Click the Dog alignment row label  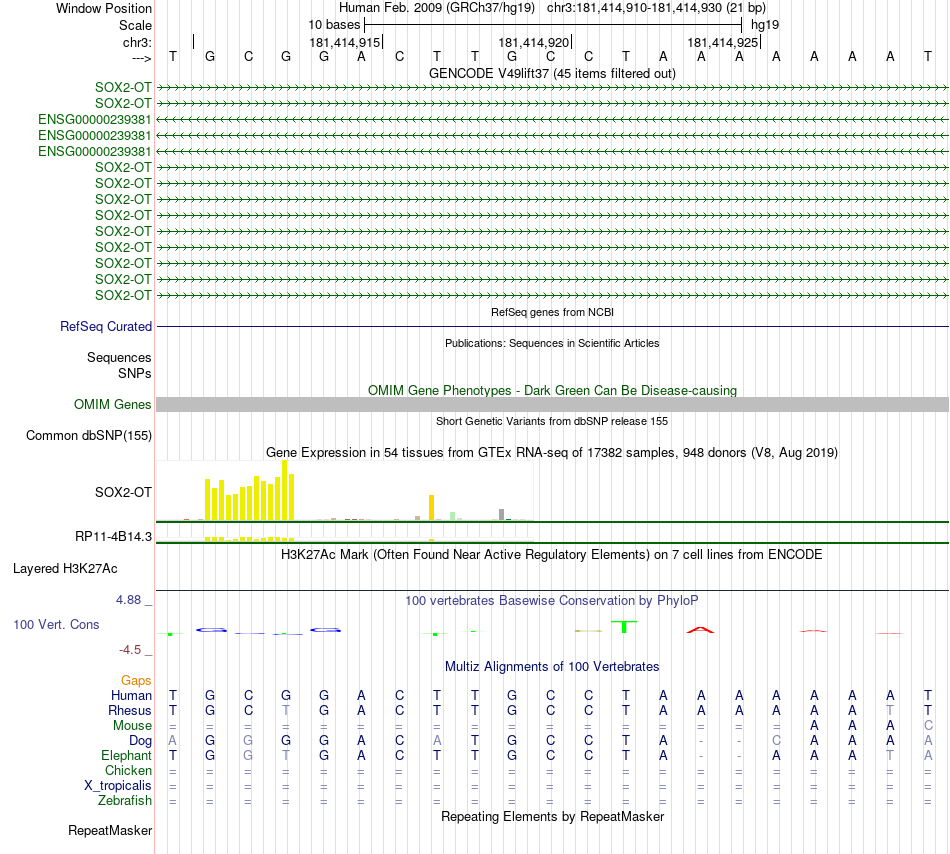140,741
